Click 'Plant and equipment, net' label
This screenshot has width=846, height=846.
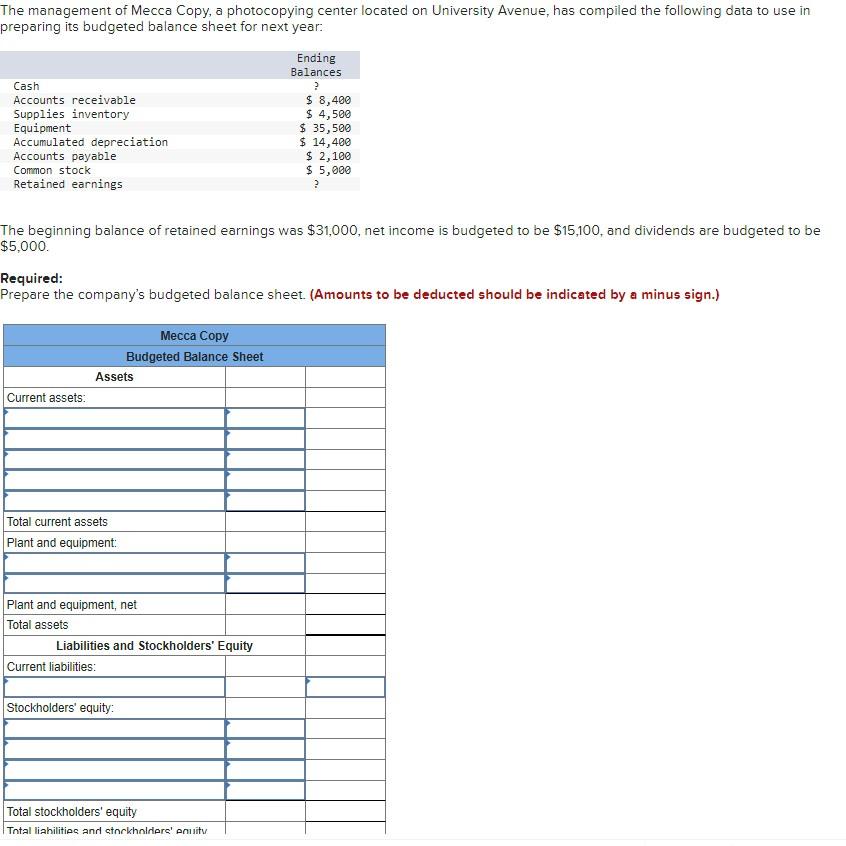pyautogui.click(x=72, y=605)
